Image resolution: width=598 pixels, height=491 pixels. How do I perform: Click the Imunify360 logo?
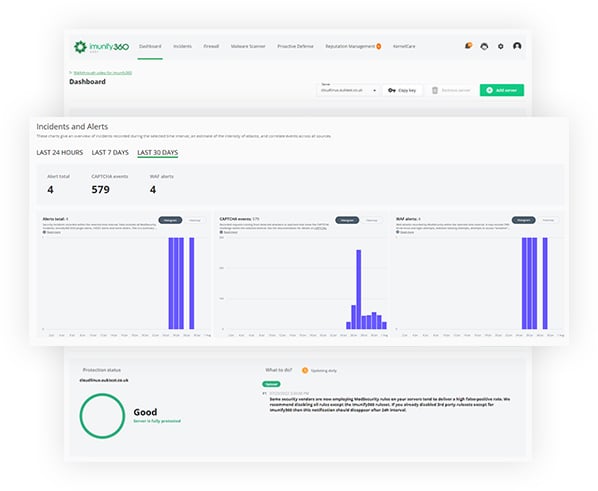coord(101,47)
